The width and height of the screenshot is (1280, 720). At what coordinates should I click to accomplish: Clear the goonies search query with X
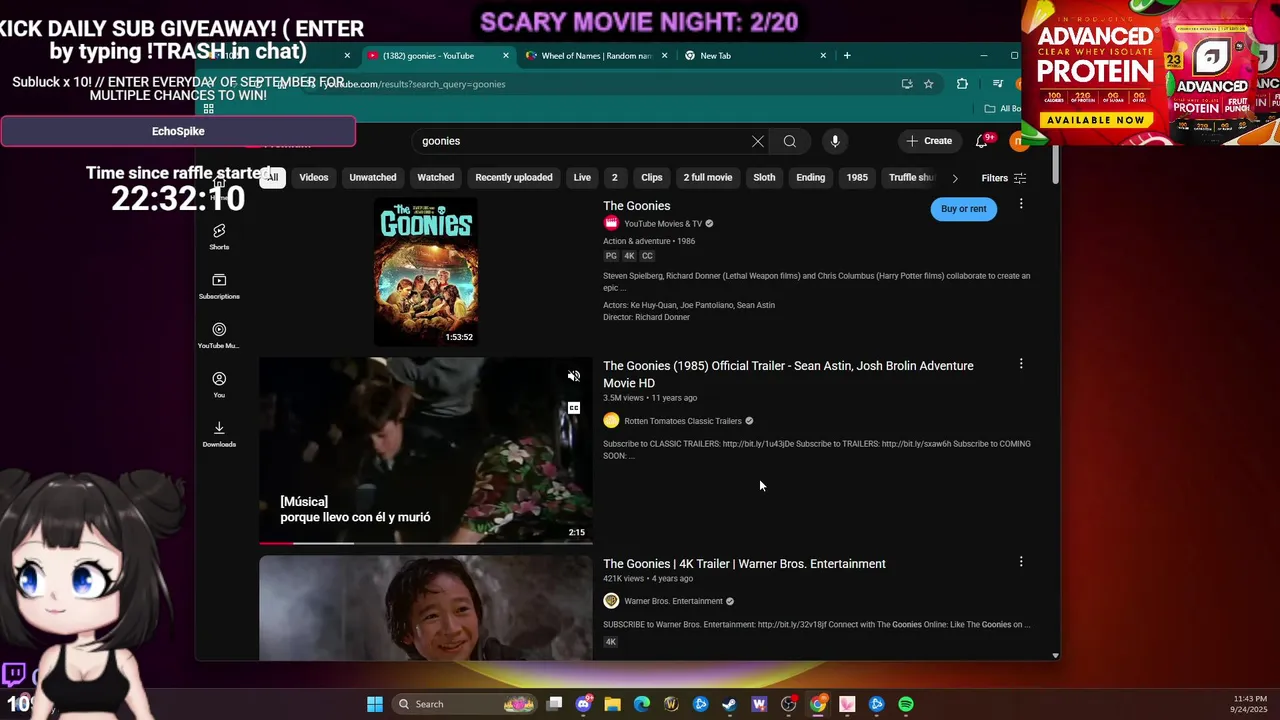pos(757,141)
